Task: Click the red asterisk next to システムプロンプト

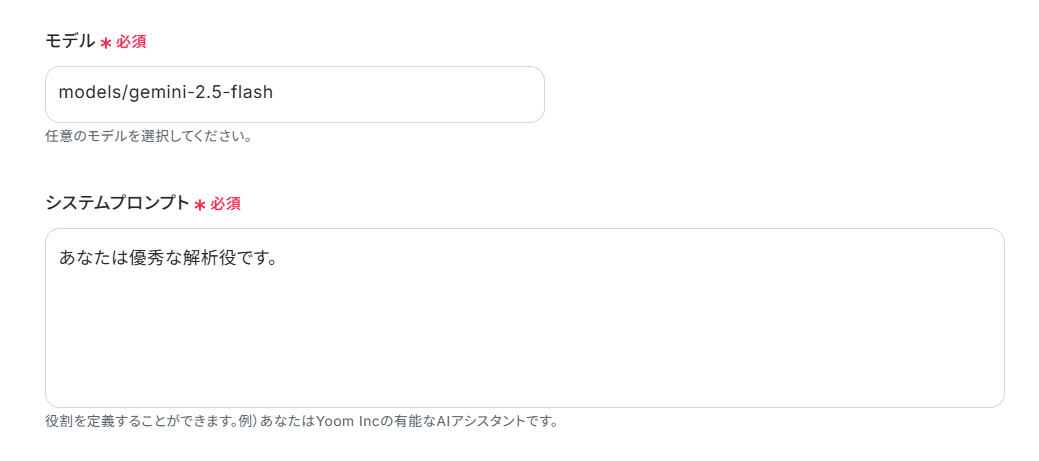Action: [x=199, y=205]
